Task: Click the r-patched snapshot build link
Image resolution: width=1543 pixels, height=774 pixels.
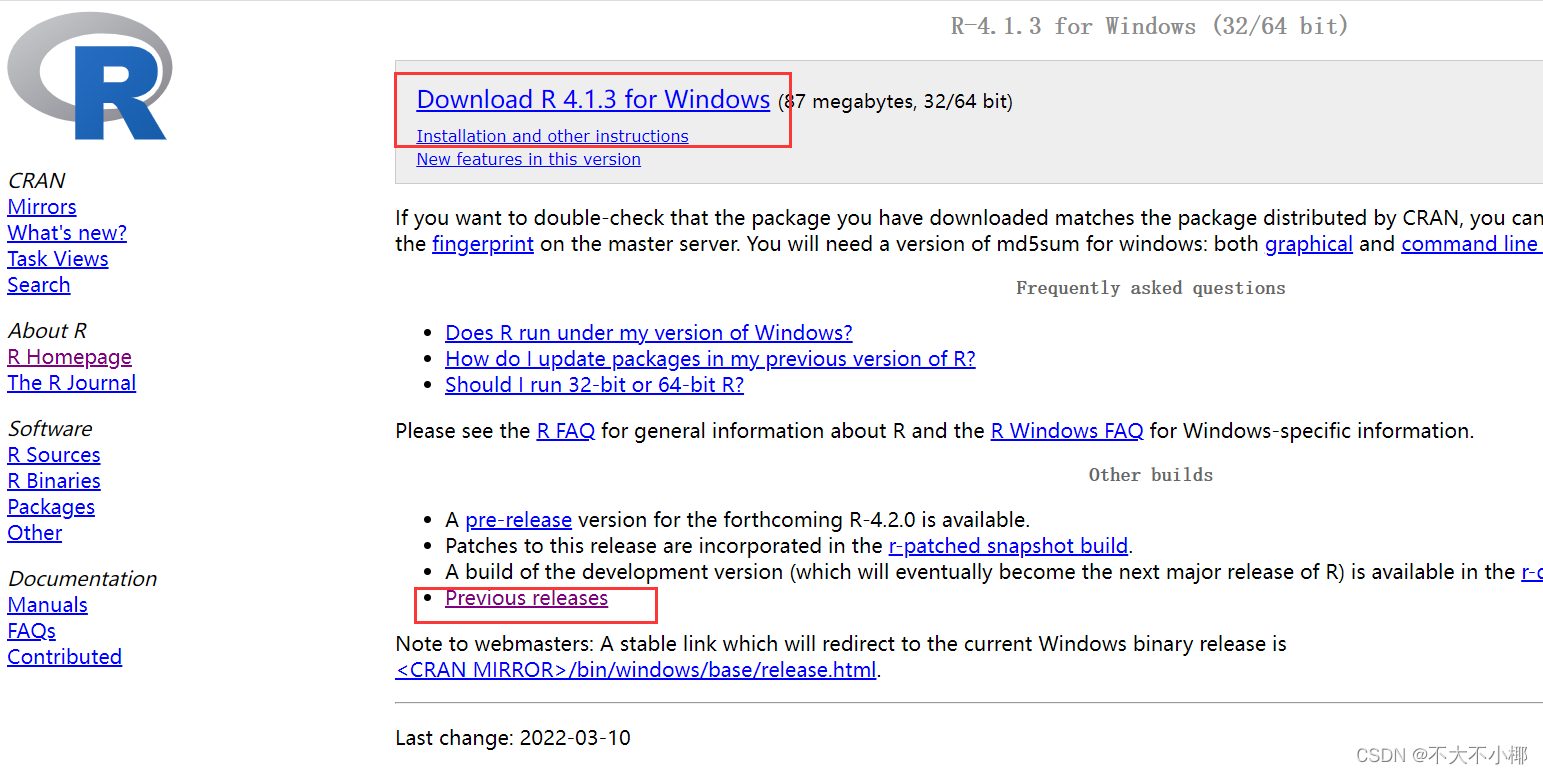Action: point(1008,546)
